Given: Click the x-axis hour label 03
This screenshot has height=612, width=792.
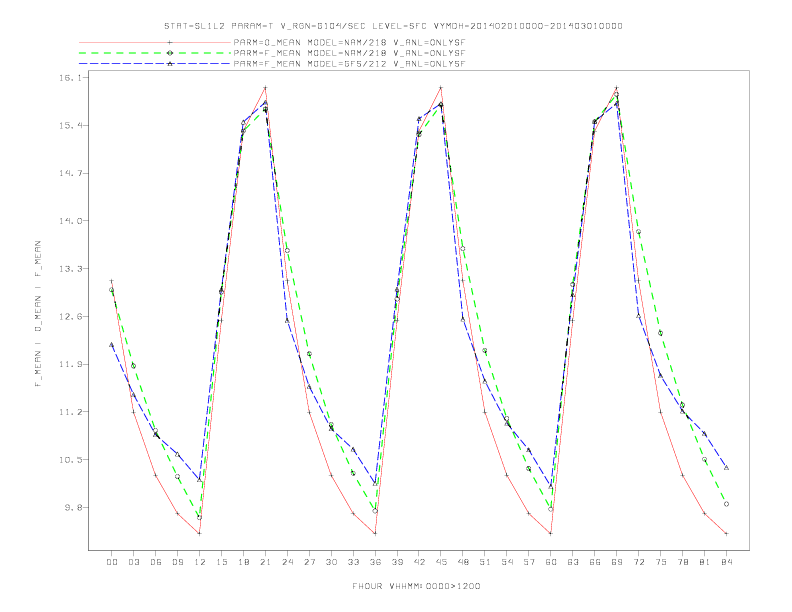Looking at the screenshot, I should click(x=133, y=562).
